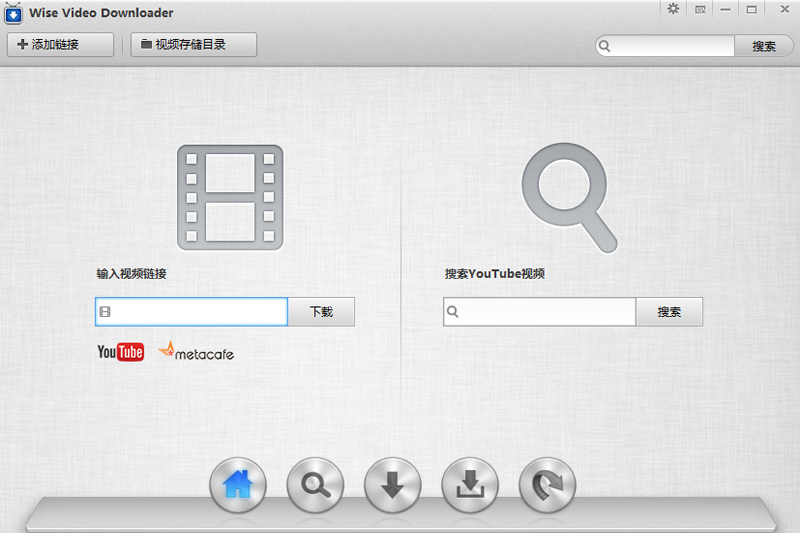Click the top-right 搜索 button
The image size is (800, 533).
[x=764, y=46]
